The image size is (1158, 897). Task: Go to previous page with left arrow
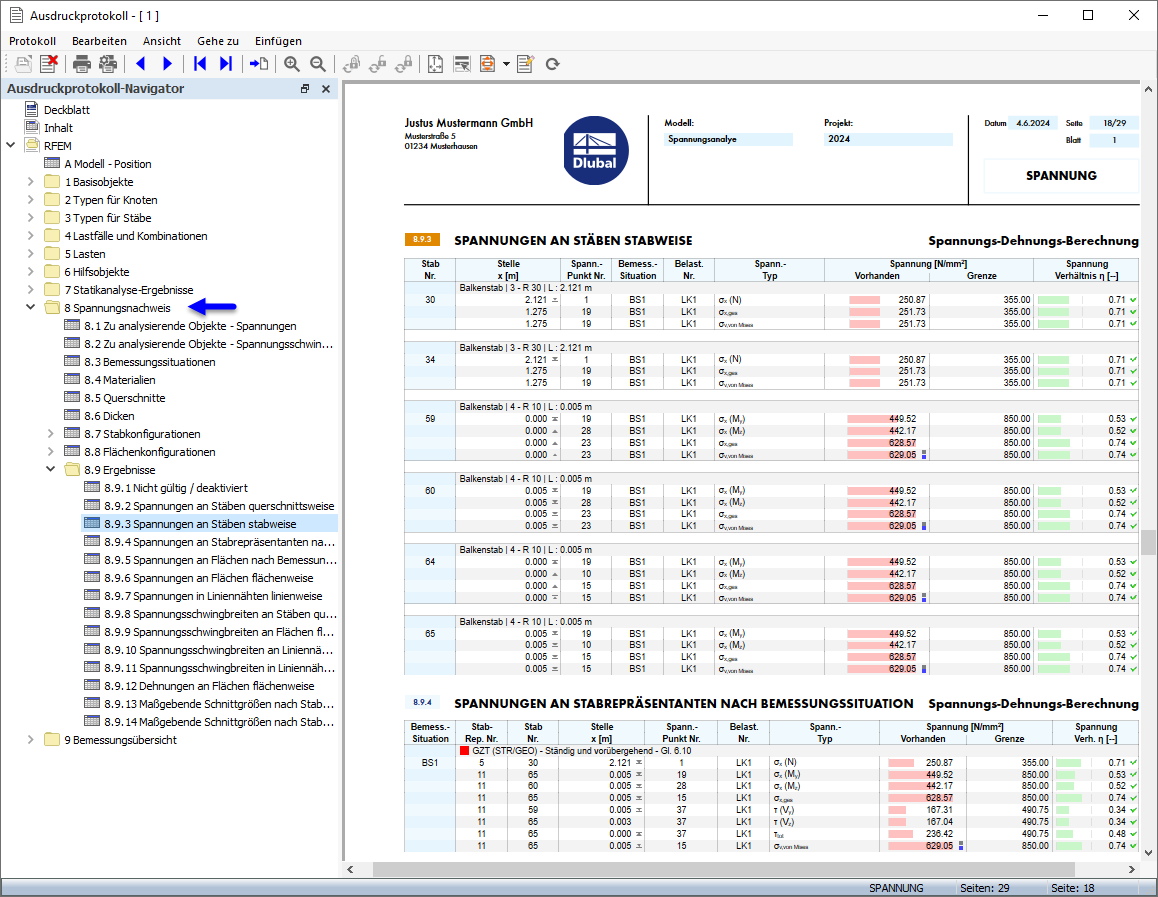coord(140,64)
